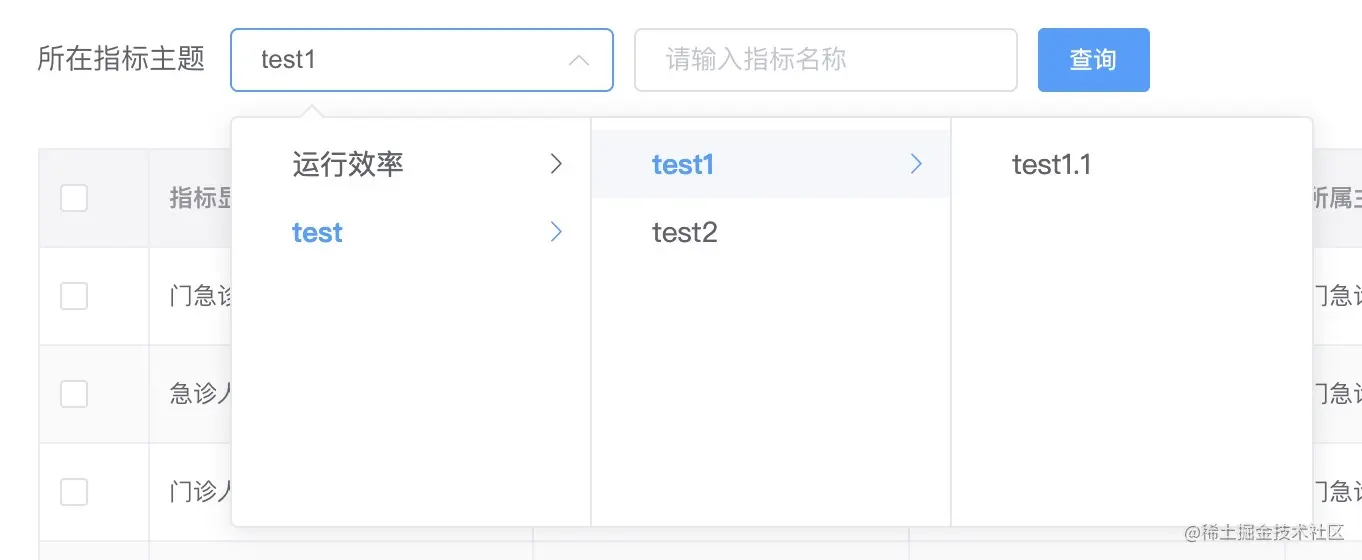The height and width of the screenshot is (560, 1362).
Task: Check the checkbox for the 门急诊 row
Action: click(74, 296)
